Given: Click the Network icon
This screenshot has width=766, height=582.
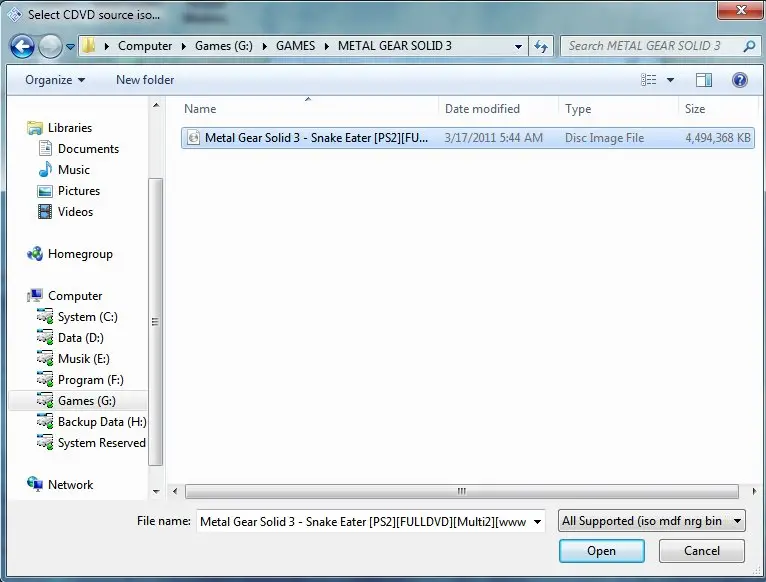Looking at the screenshot, I should pos(35,484).
